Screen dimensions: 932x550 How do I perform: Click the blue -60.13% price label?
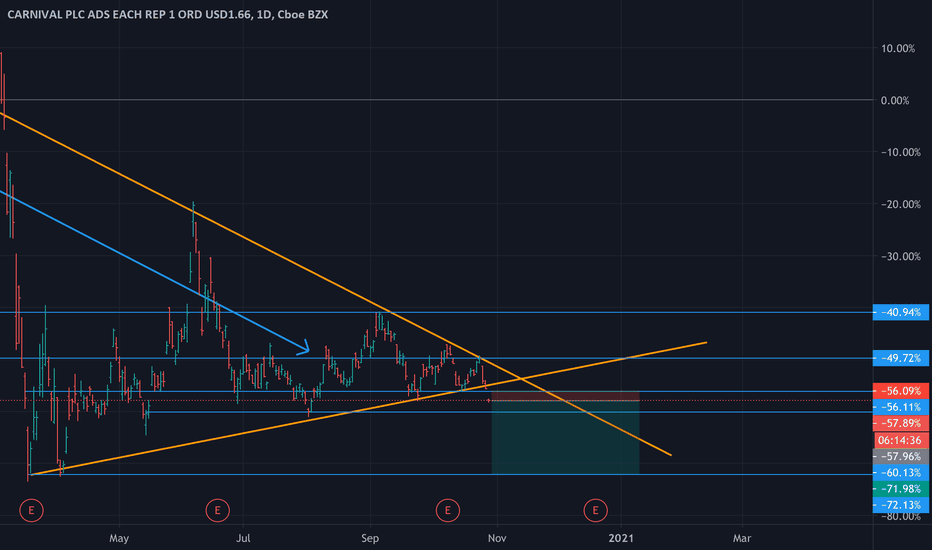[x=900, y=473]
